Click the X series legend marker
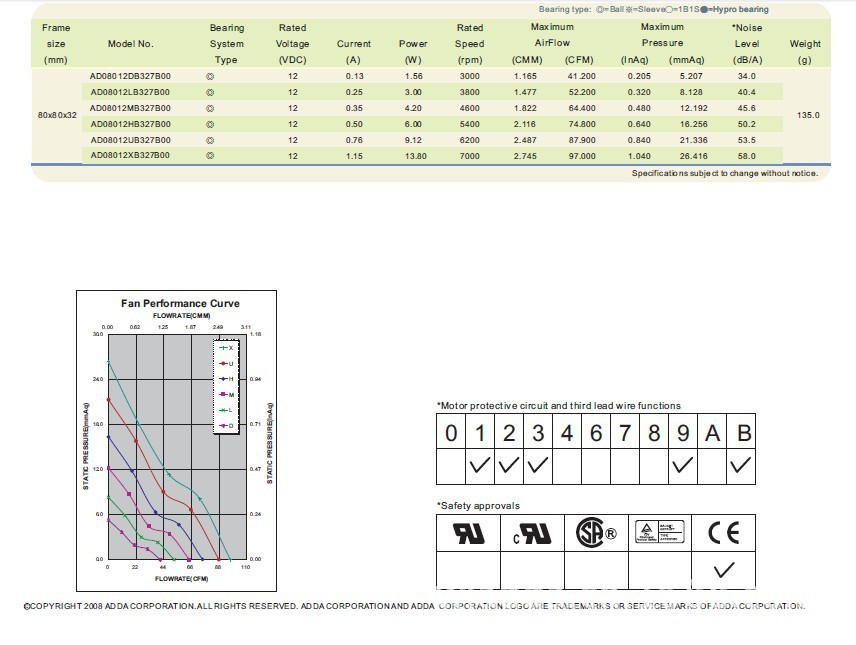The image size is (856, 645). point(226,347)
